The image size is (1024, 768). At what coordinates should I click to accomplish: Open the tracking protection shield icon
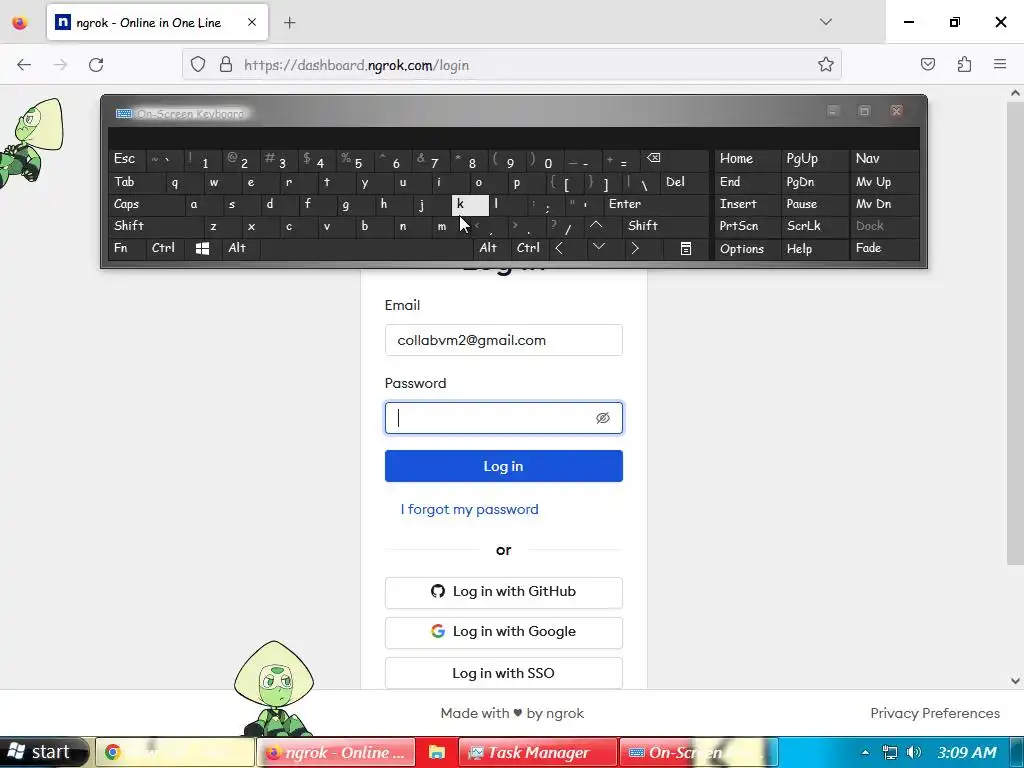click(198, 65)
